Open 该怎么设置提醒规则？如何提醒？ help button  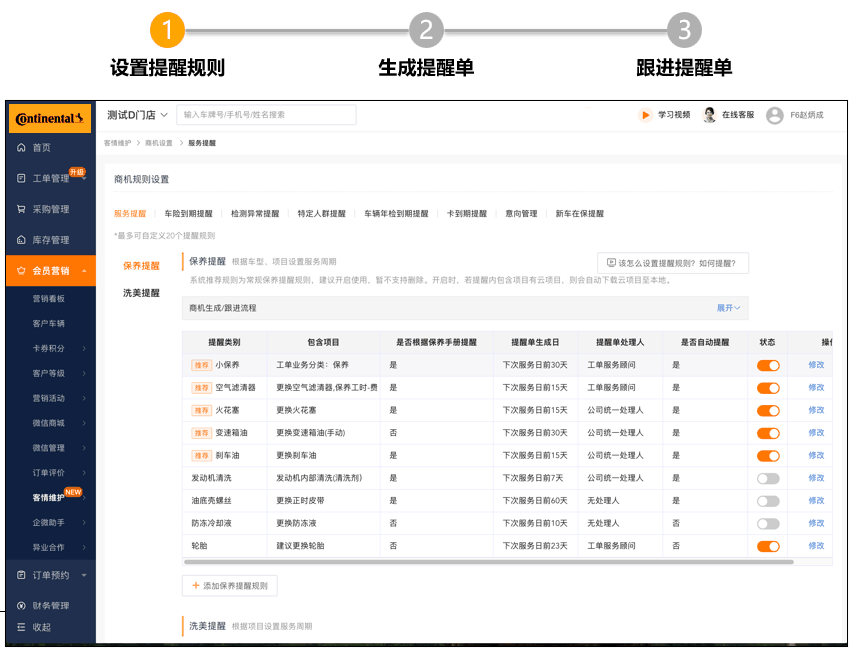pyautogui.click(x=673, y=263)
